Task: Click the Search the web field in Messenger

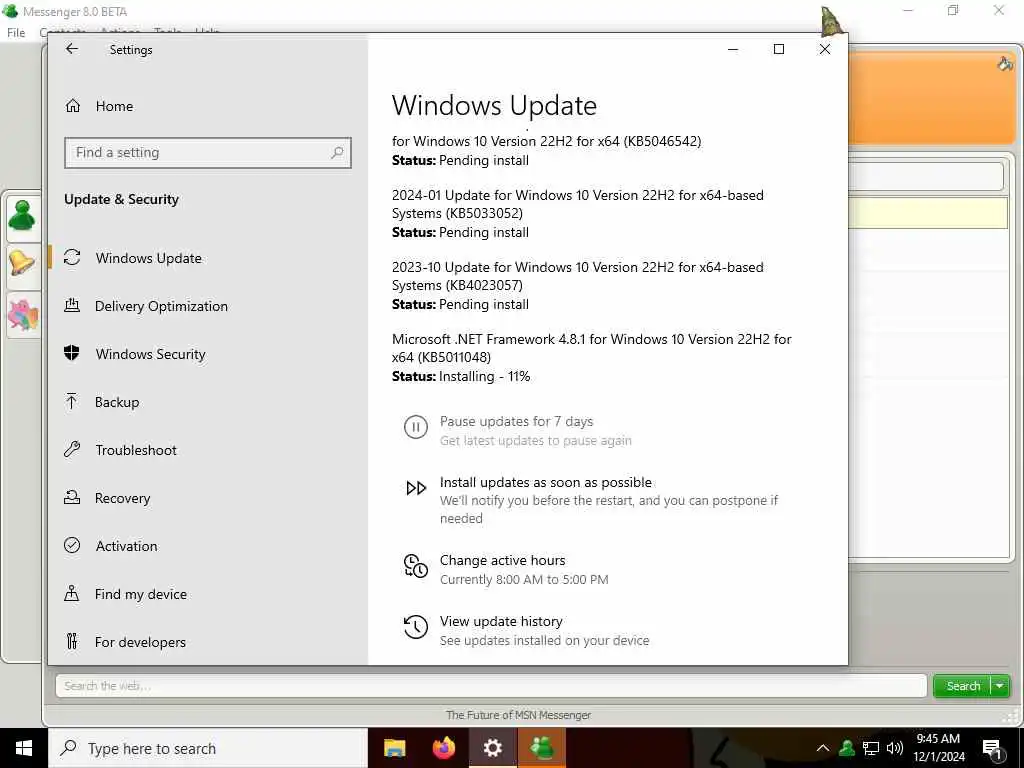Action: 491,686
